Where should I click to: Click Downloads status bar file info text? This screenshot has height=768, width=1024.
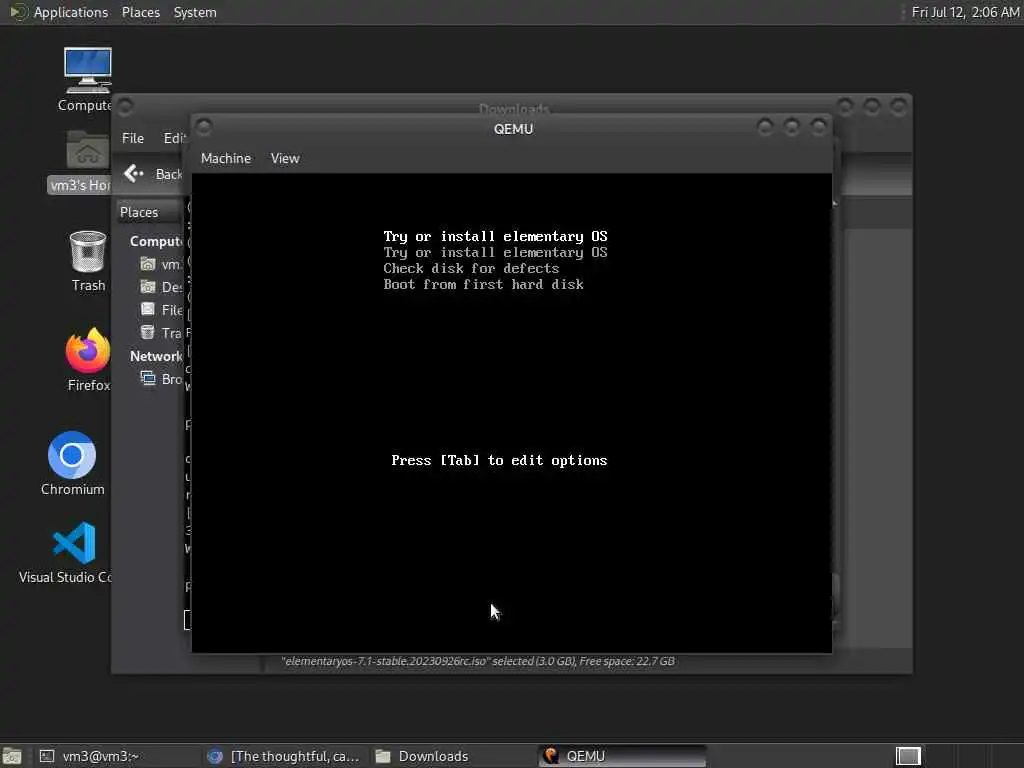click(x=478, y=661)
